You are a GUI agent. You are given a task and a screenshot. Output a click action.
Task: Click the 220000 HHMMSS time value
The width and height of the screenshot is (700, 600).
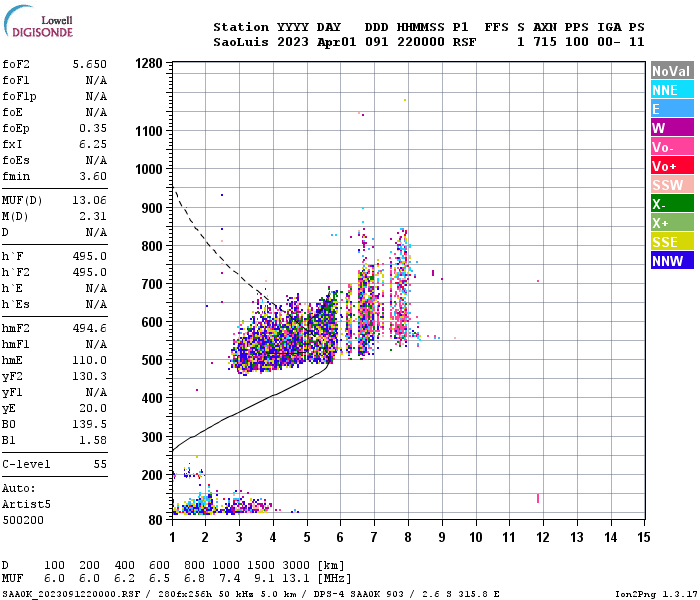pos(421,42)
